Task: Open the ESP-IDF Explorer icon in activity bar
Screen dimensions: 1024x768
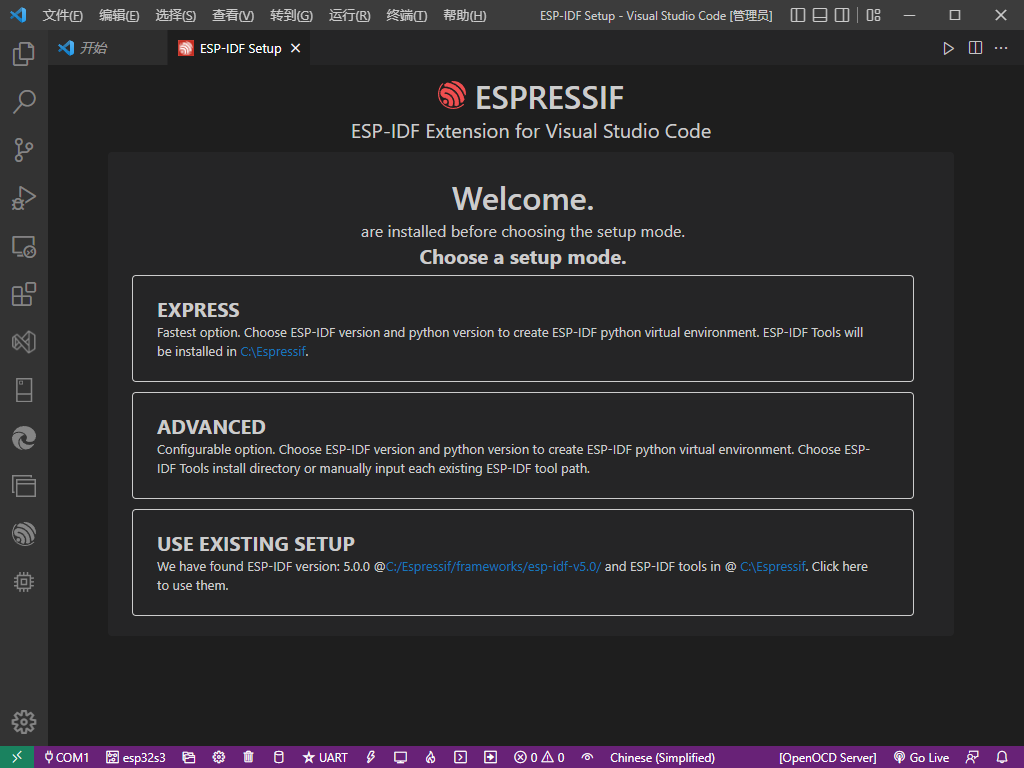Action: 24,534
